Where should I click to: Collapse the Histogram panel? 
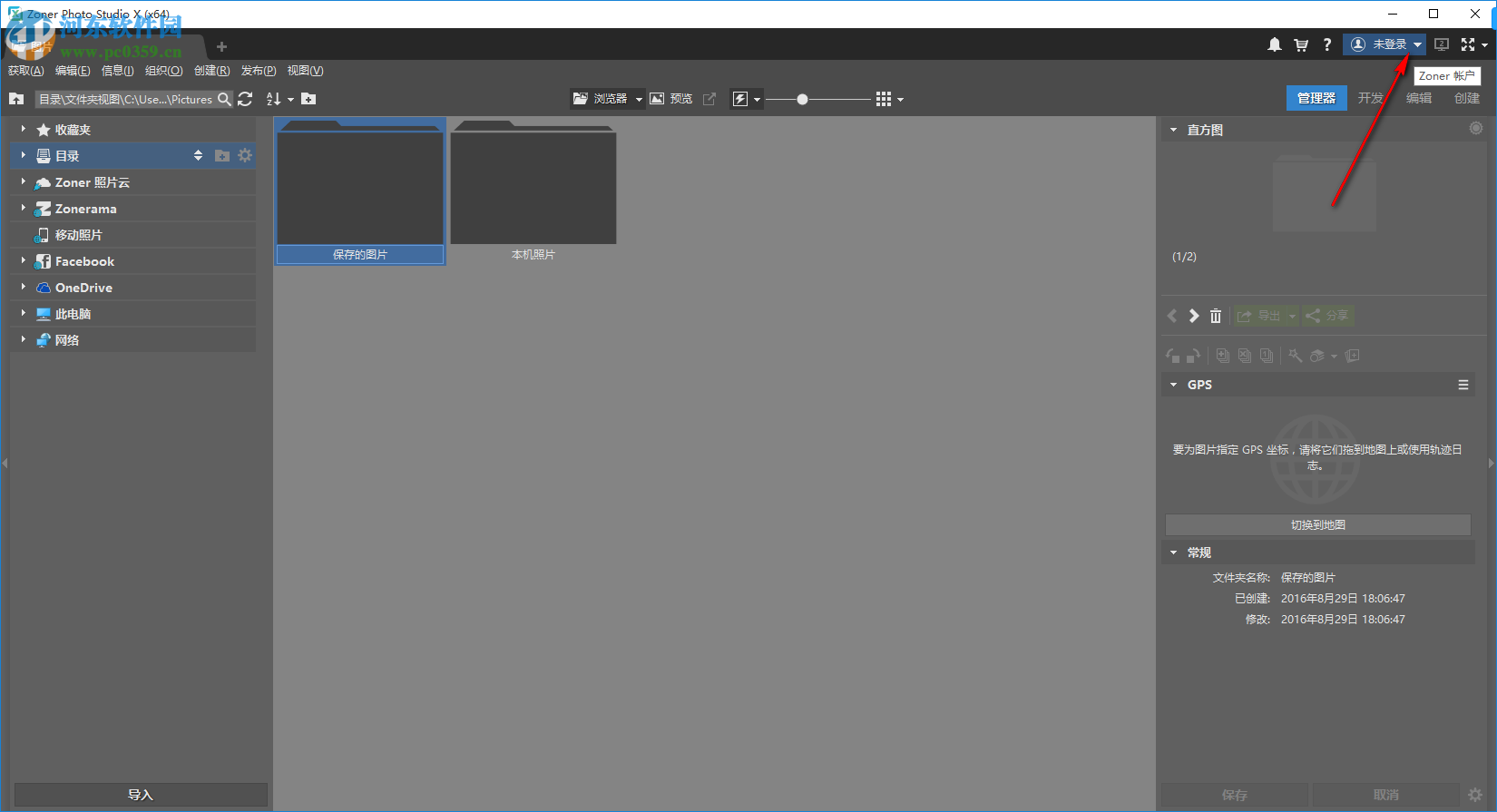1173,130
